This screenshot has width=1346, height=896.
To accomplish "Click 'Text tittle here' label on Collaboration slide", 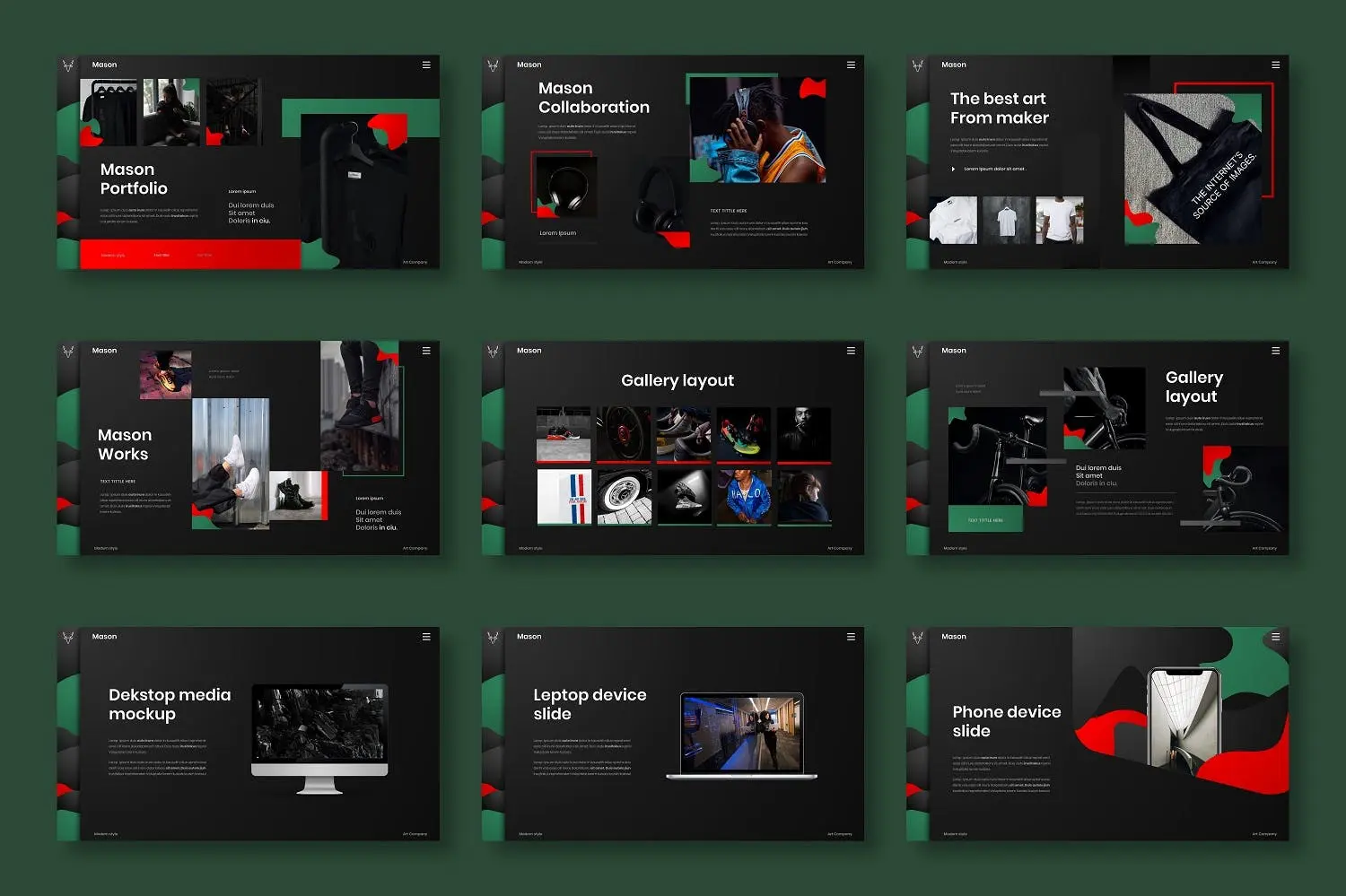I will [729, 211].
